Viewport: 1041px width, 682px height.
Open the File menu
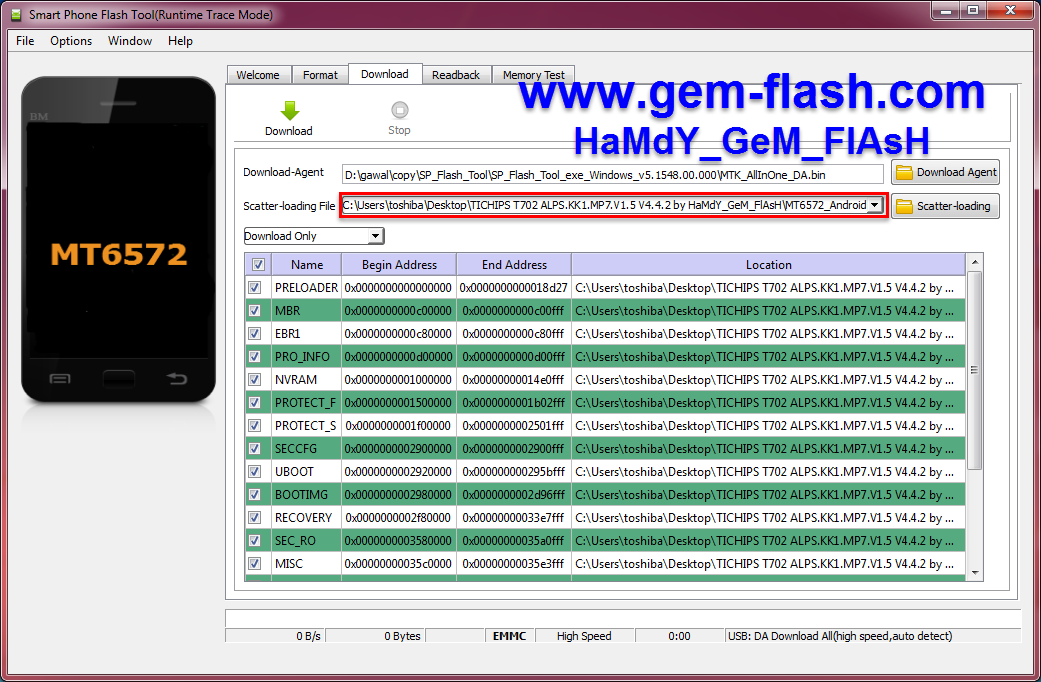point(25,41)
